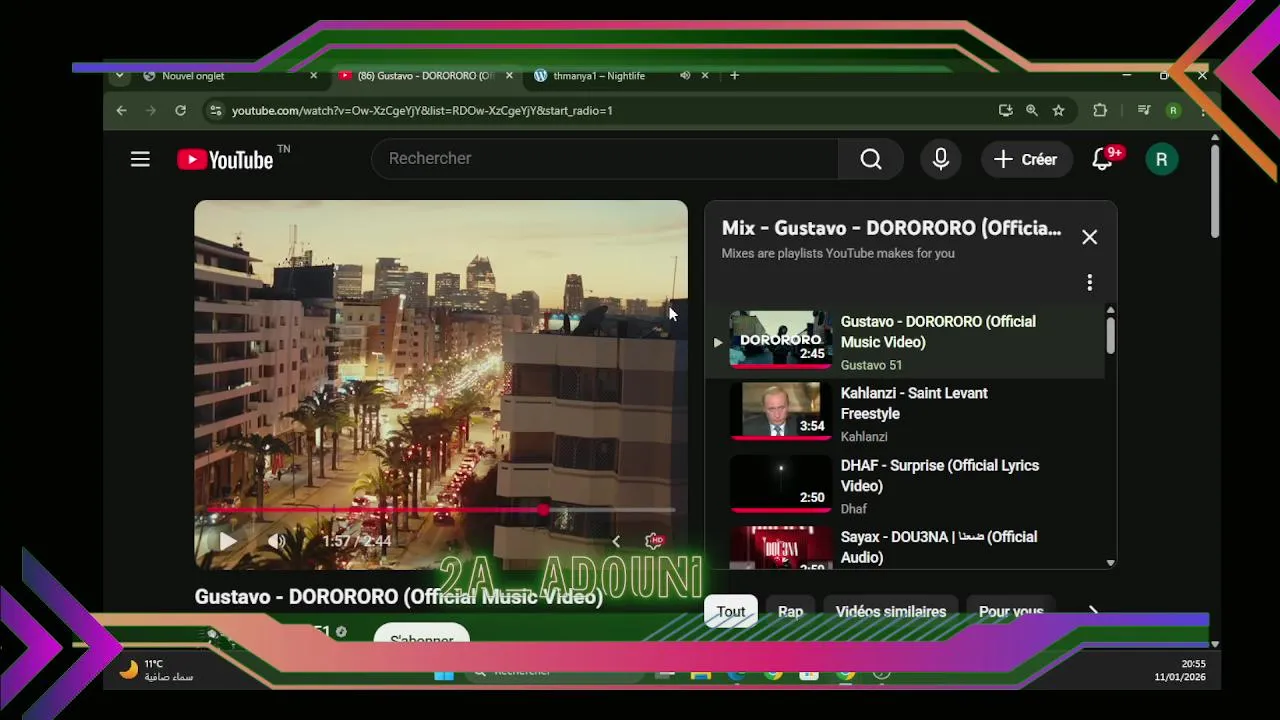The height and width of the screenshot is (720, 1280).
Task: Open the Kahlanzi Saint Levant Freestyle thumbnail
Action: coord(780,412)
